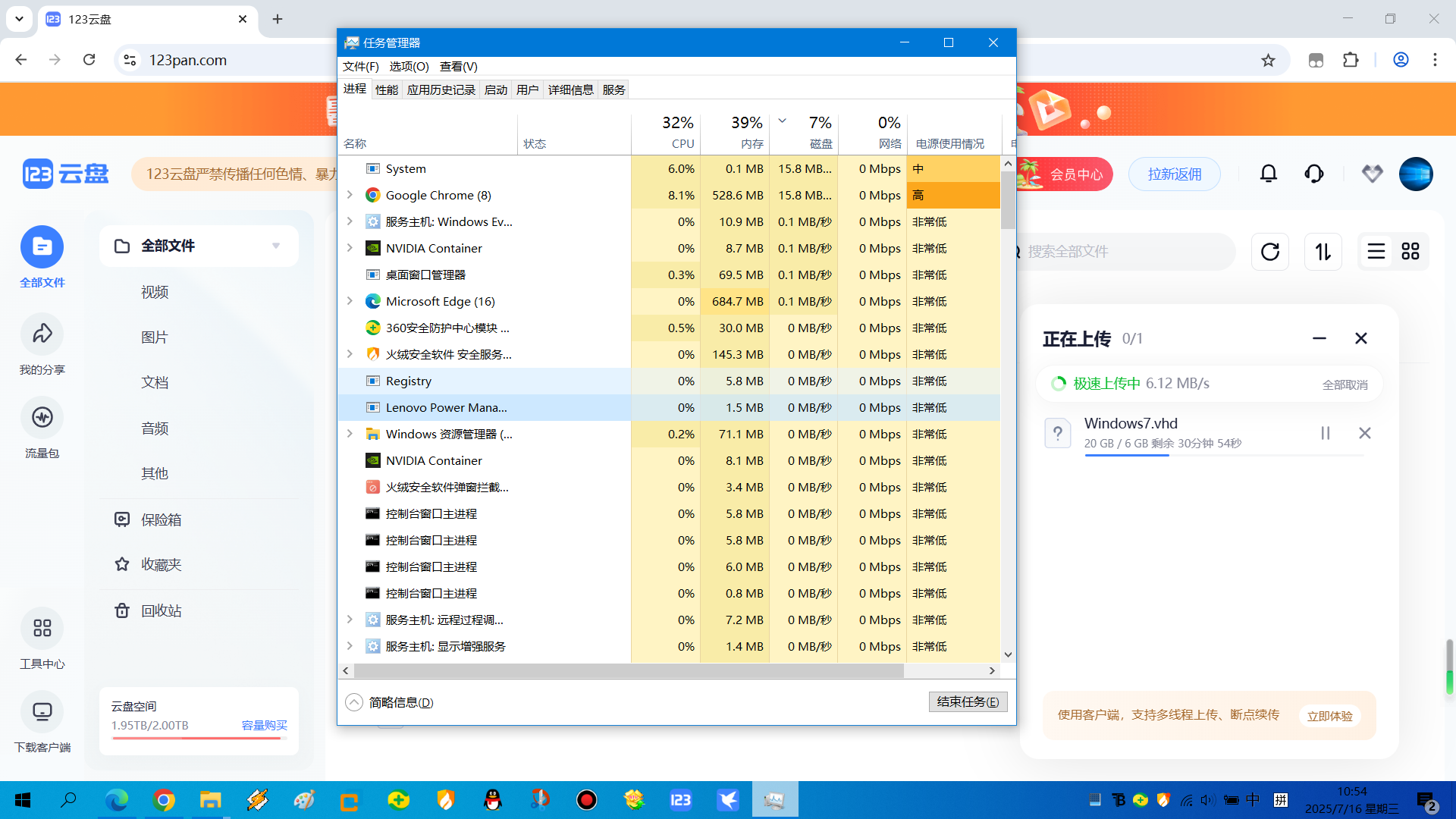Switch to grid view icon

click(1410, 252)
